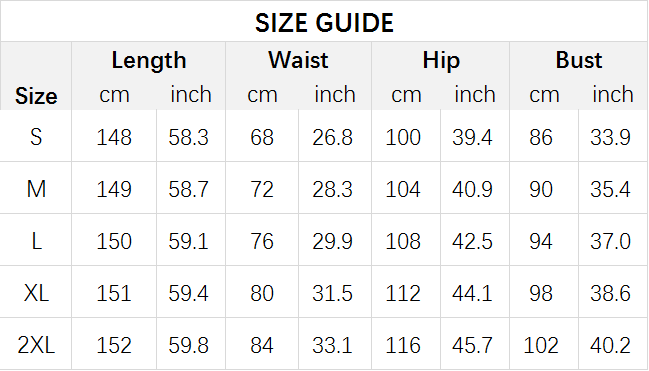Screen dimensions: 649x371
Task: Click the 59.8 inch length cell
Action: (188, 345)
